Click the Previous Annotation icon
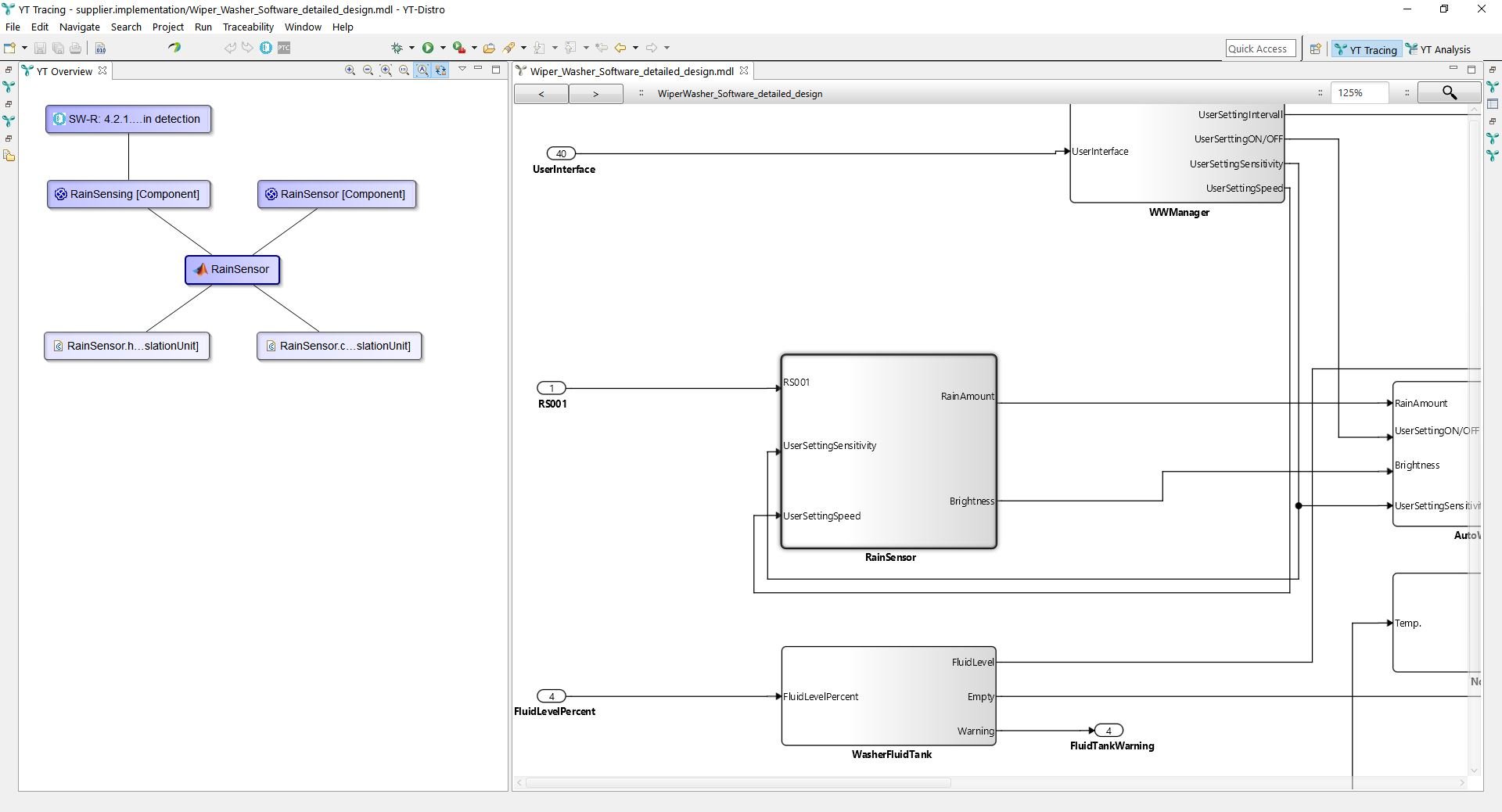The width and height of the screenshot is (1502, 812). 571,48
